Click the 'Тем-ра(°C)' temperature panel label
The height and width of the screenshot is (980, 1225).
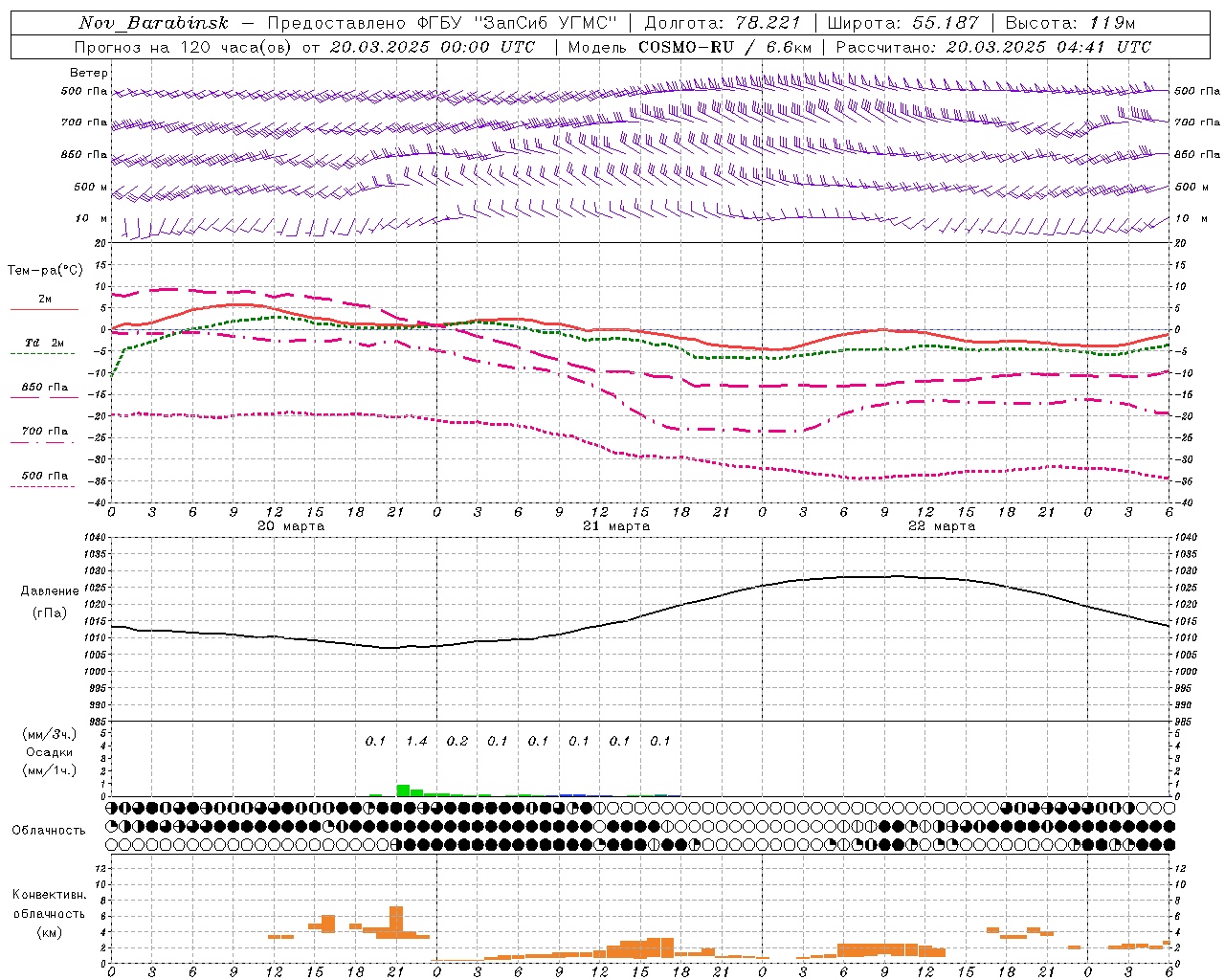45,271
